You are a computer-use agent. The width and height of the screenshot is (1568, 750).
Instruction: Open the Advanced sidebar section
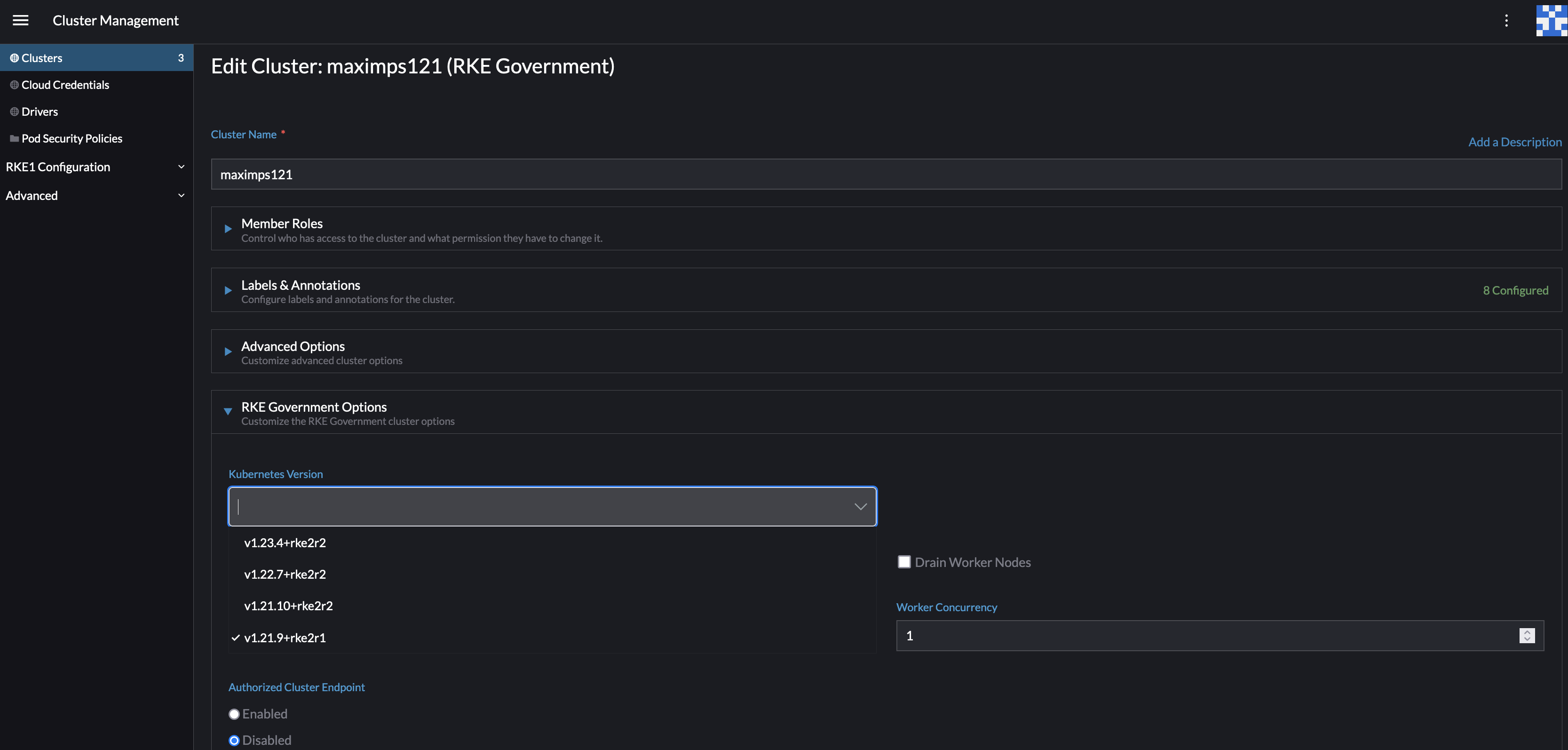tap(32, 195)
